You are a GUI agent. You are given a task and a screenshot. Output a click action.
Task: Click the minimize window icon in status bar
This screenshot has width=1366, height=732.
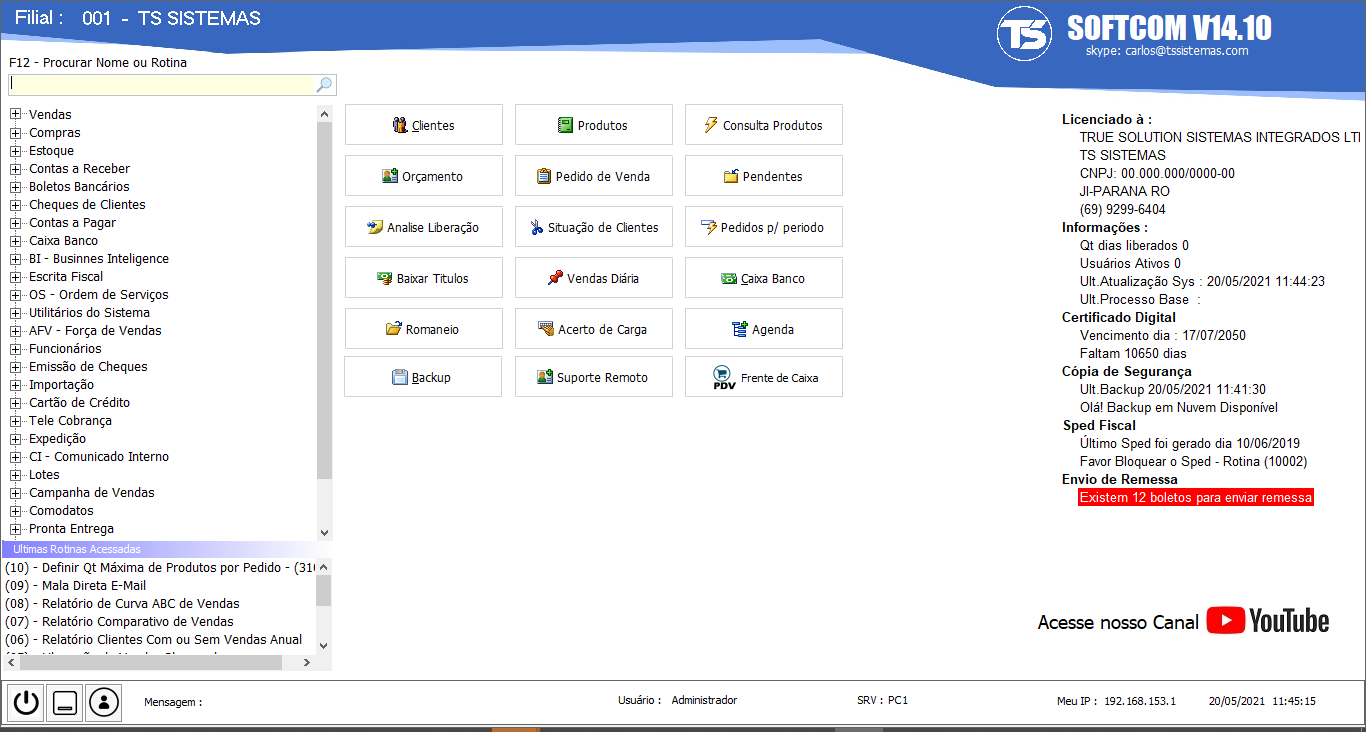65,702
